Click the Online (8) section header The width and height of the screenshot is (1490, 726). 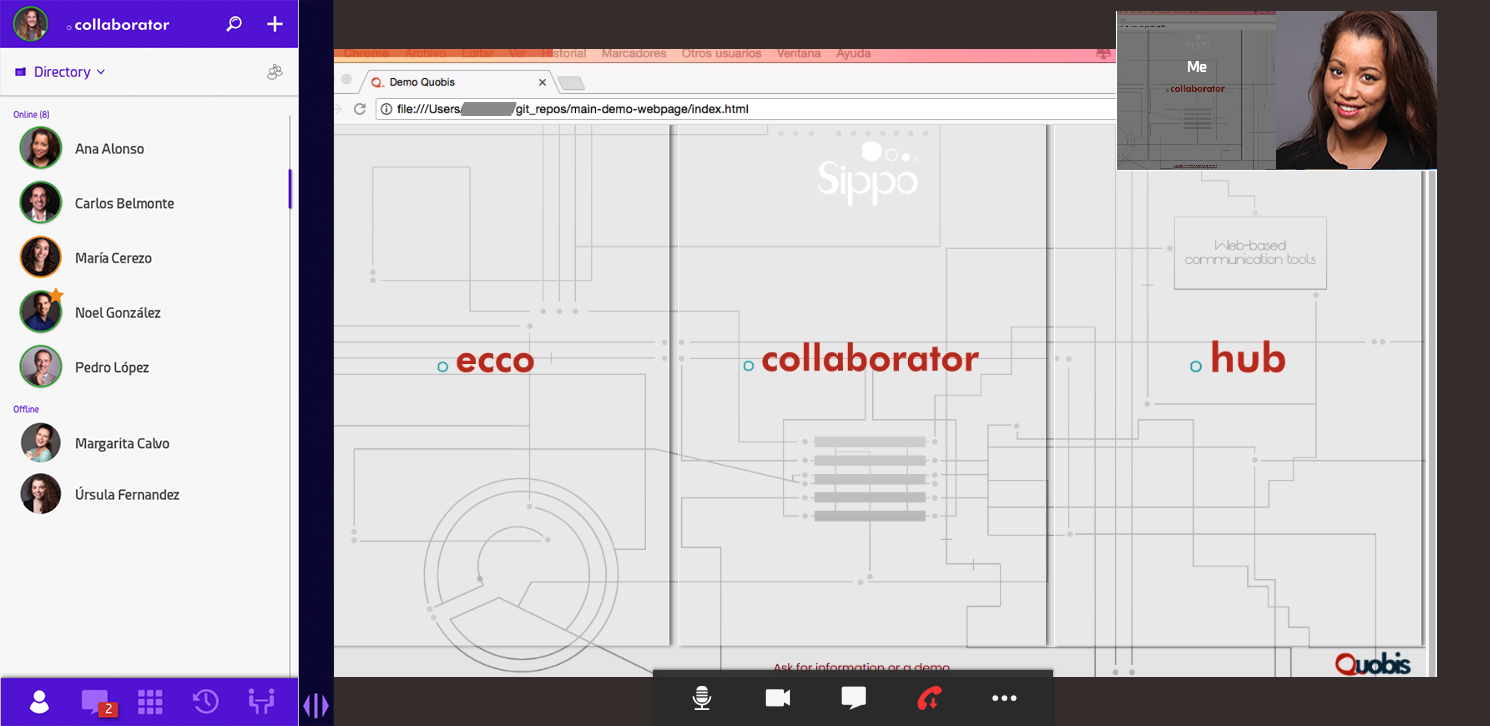[31, 114]
